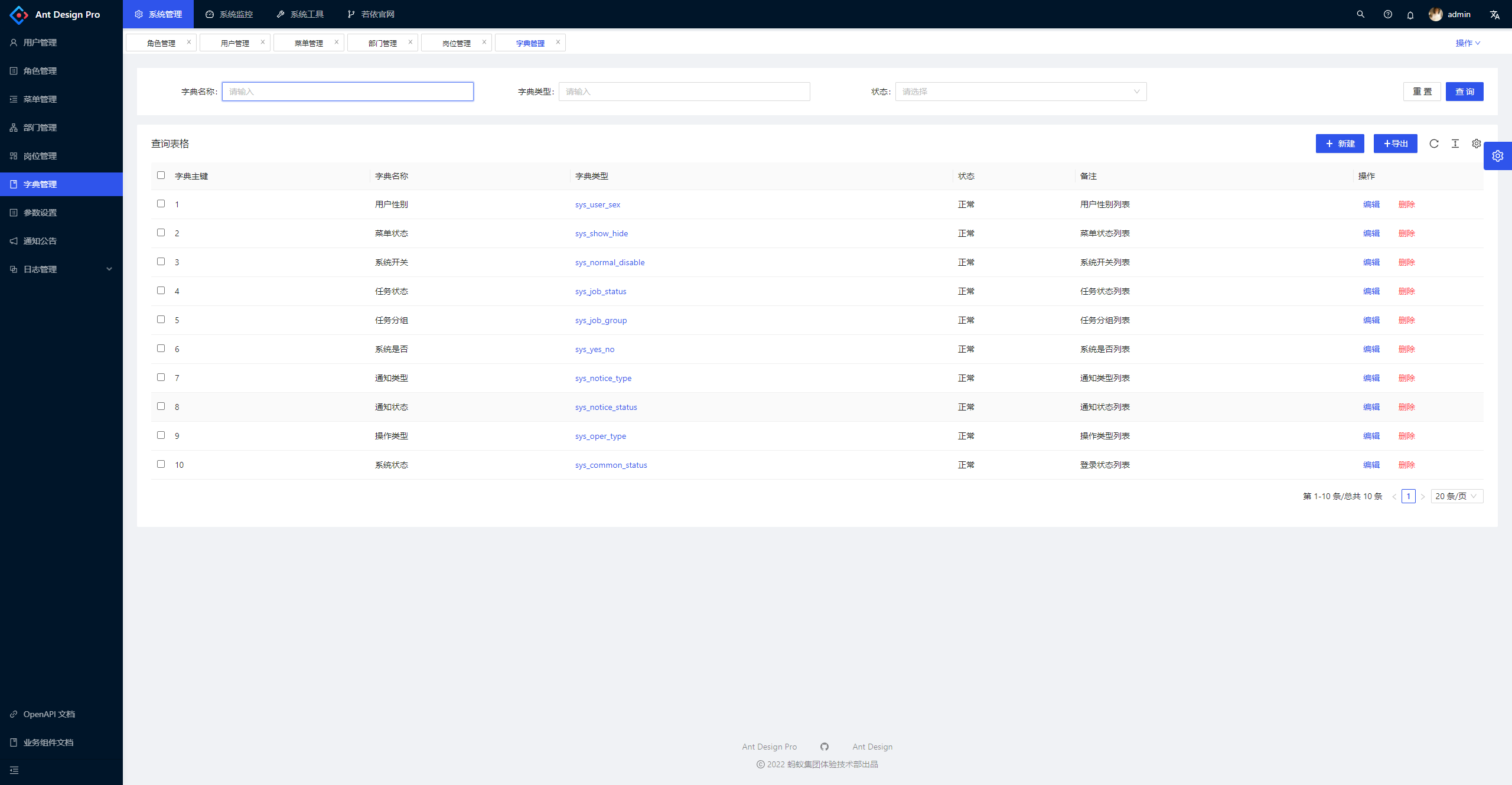Viewport: 1512px width, 785px height.
Task: Open the GitHub icon in footer
Action: click(x=825, y=747)
